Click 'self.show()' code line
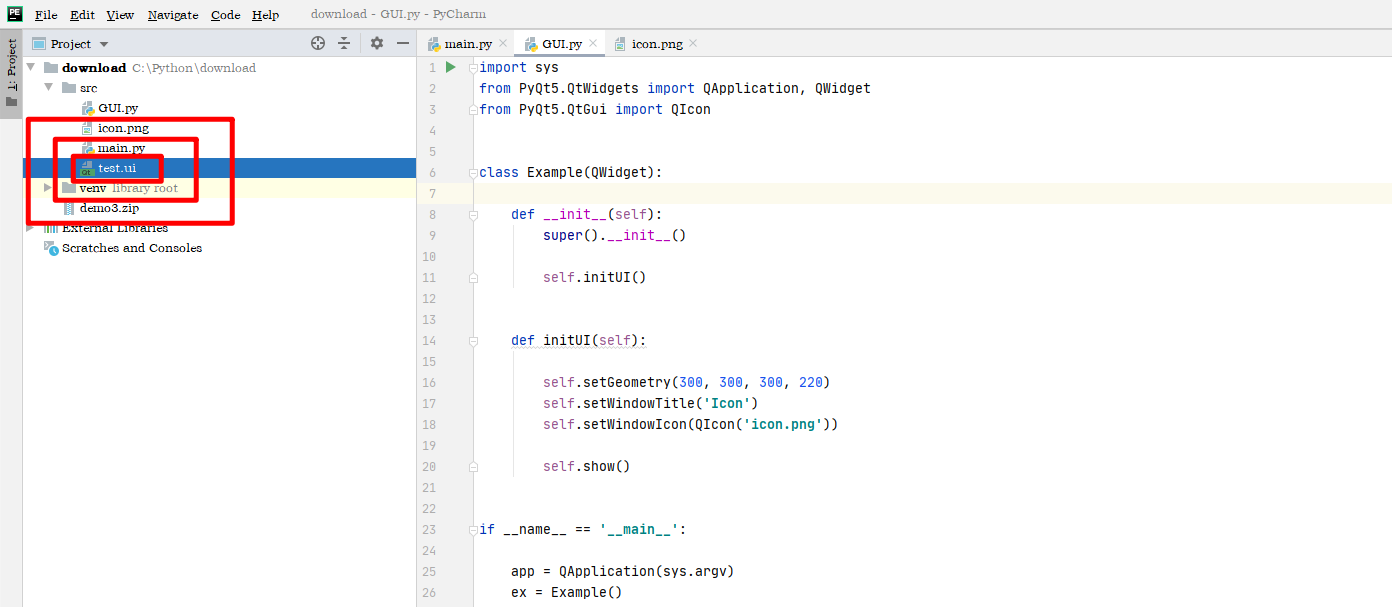The width and height of the screenshot is (1392, 607). [x=587, y=466]
